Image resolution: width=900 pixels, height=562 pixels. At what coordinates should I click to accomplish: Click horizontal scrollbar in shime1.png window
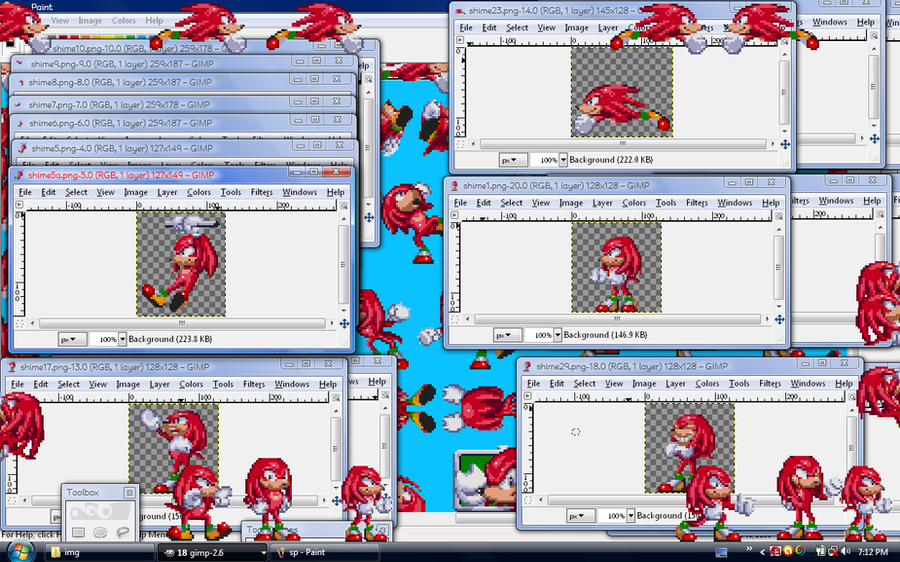pos(617,319)
